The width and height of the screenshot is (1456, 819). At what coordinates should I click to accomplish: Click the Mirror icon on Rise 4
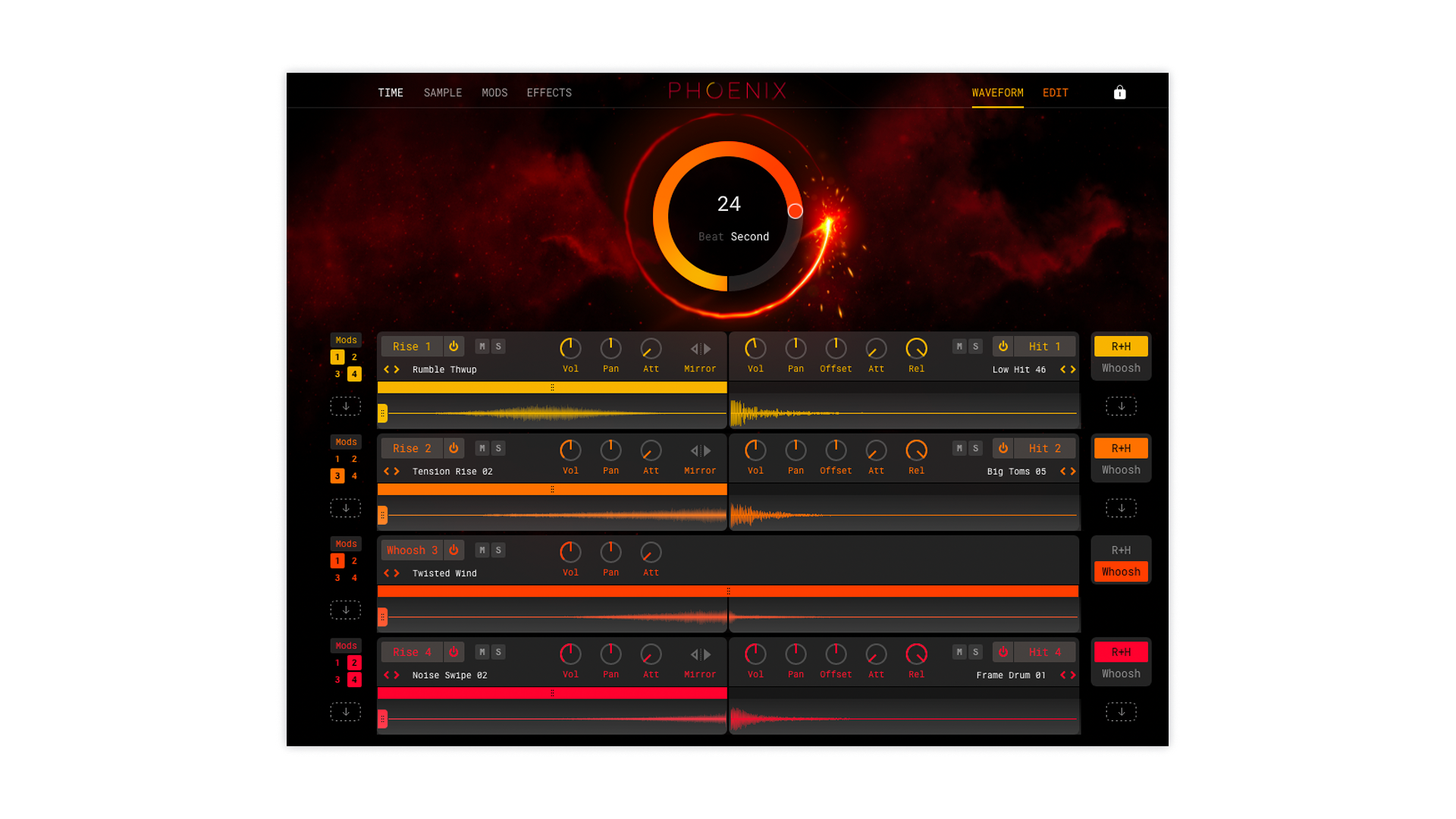700,654
